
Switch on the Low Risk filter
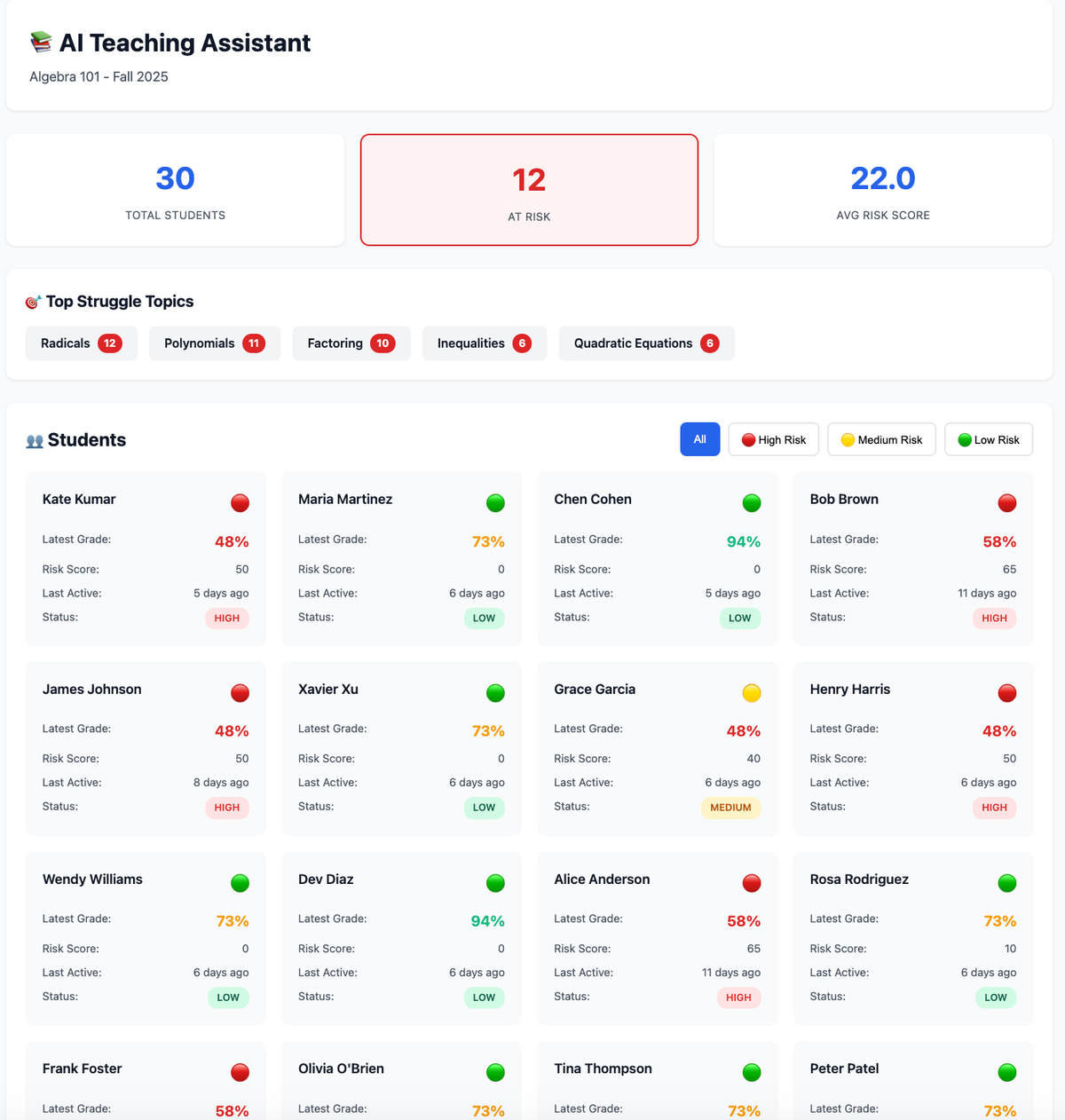click(988, 438)
